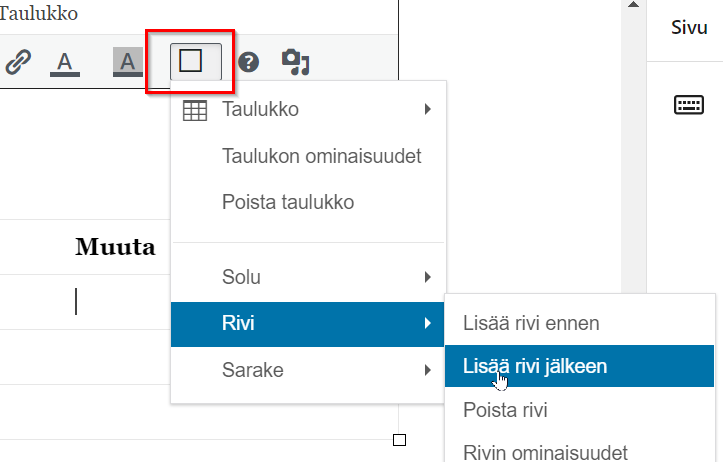Open the background color tool
The image size is (723, 462).
[127, 62]
